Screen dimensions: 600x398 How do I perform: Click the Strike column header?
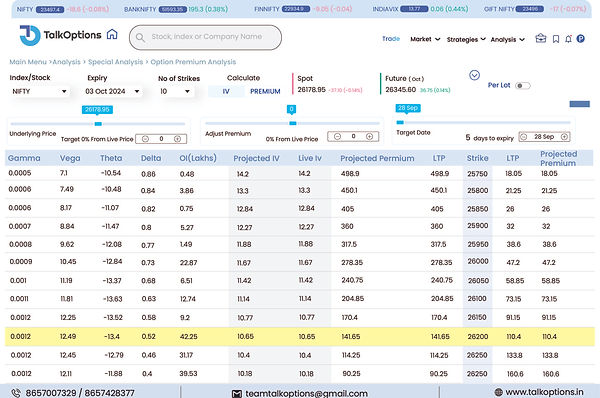click(x=478, y=158)
